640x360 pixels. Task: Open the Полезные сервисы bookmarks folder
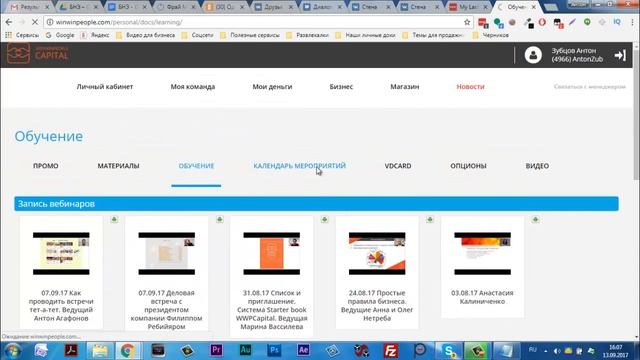click(x=250, y=35)
